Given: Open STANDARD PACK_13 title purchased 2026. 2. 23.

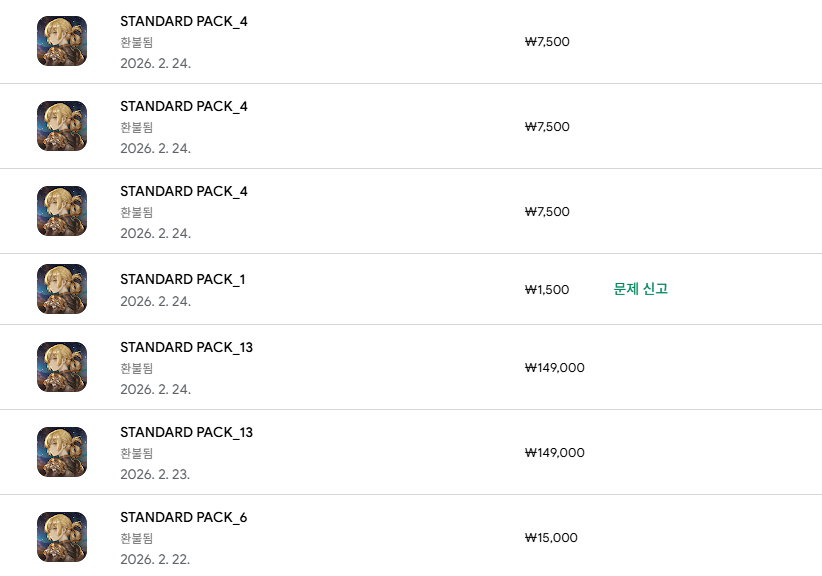Looking at the screenshot, I should click(x=186, y=432).
